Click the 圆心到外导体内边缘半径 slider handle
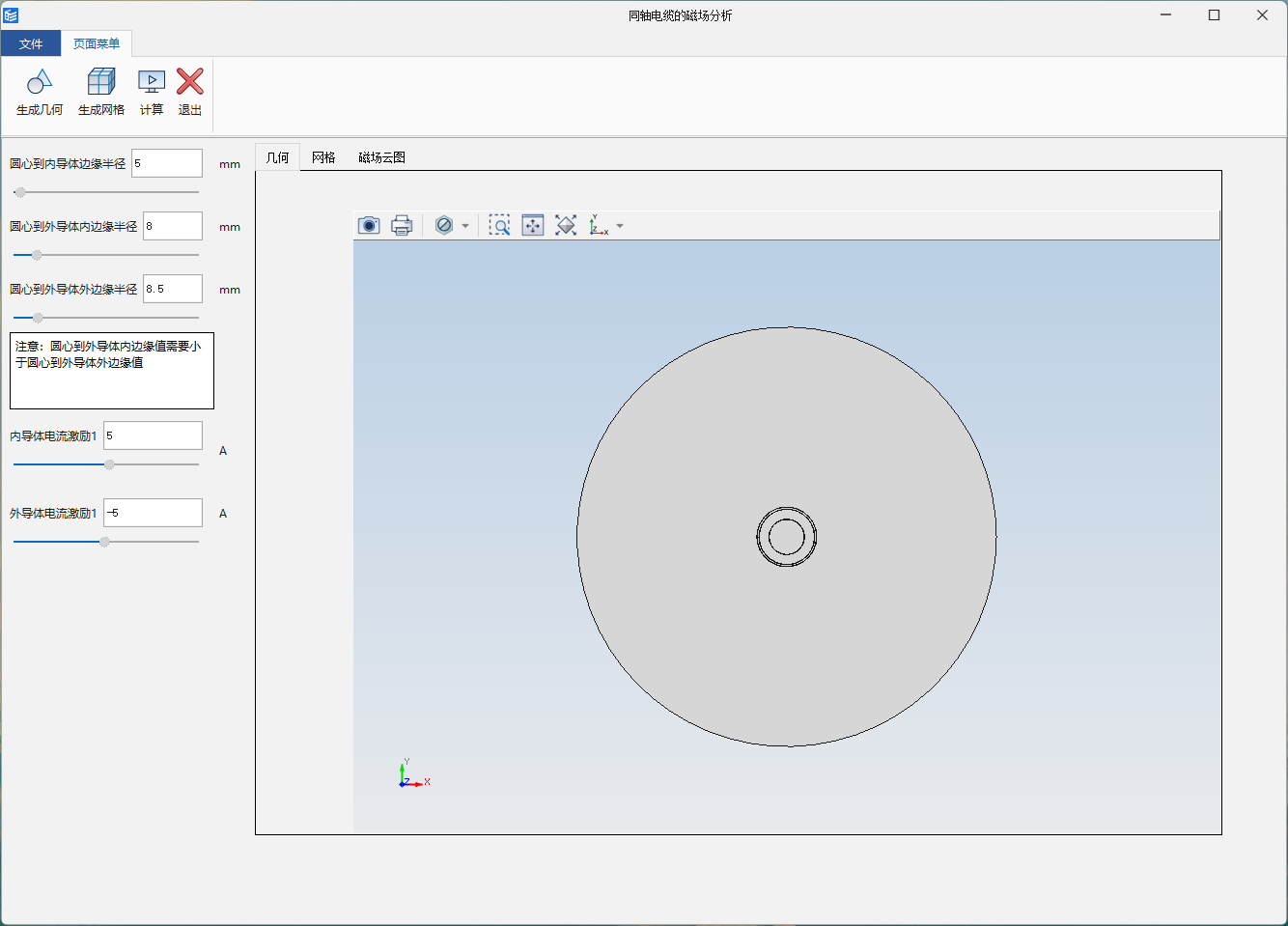The width and height of the screenshot is (1288, 926). tap(37, 255)
